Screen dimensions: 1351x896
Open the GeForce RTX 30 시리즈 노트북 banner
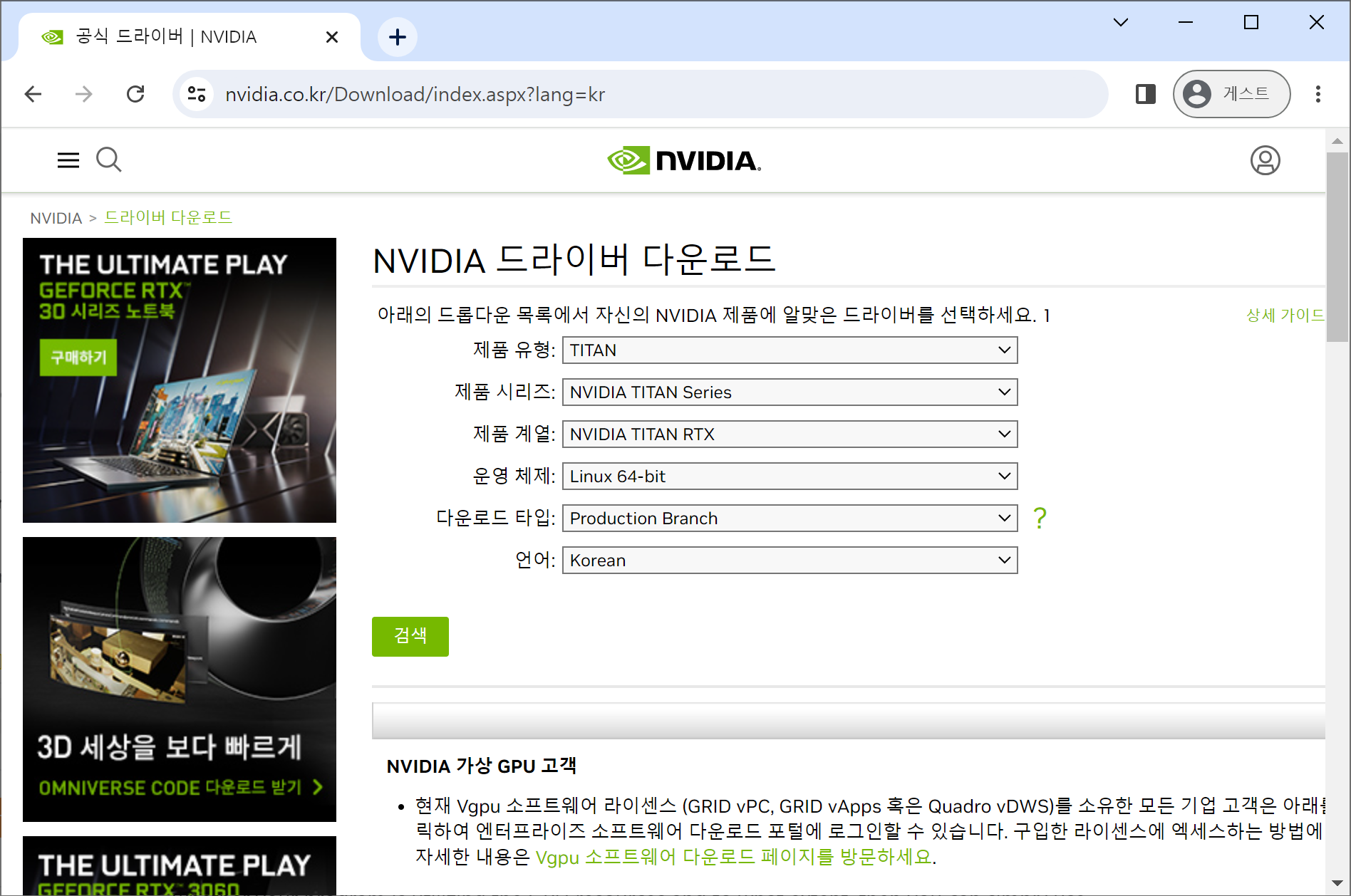coord(180,380)
